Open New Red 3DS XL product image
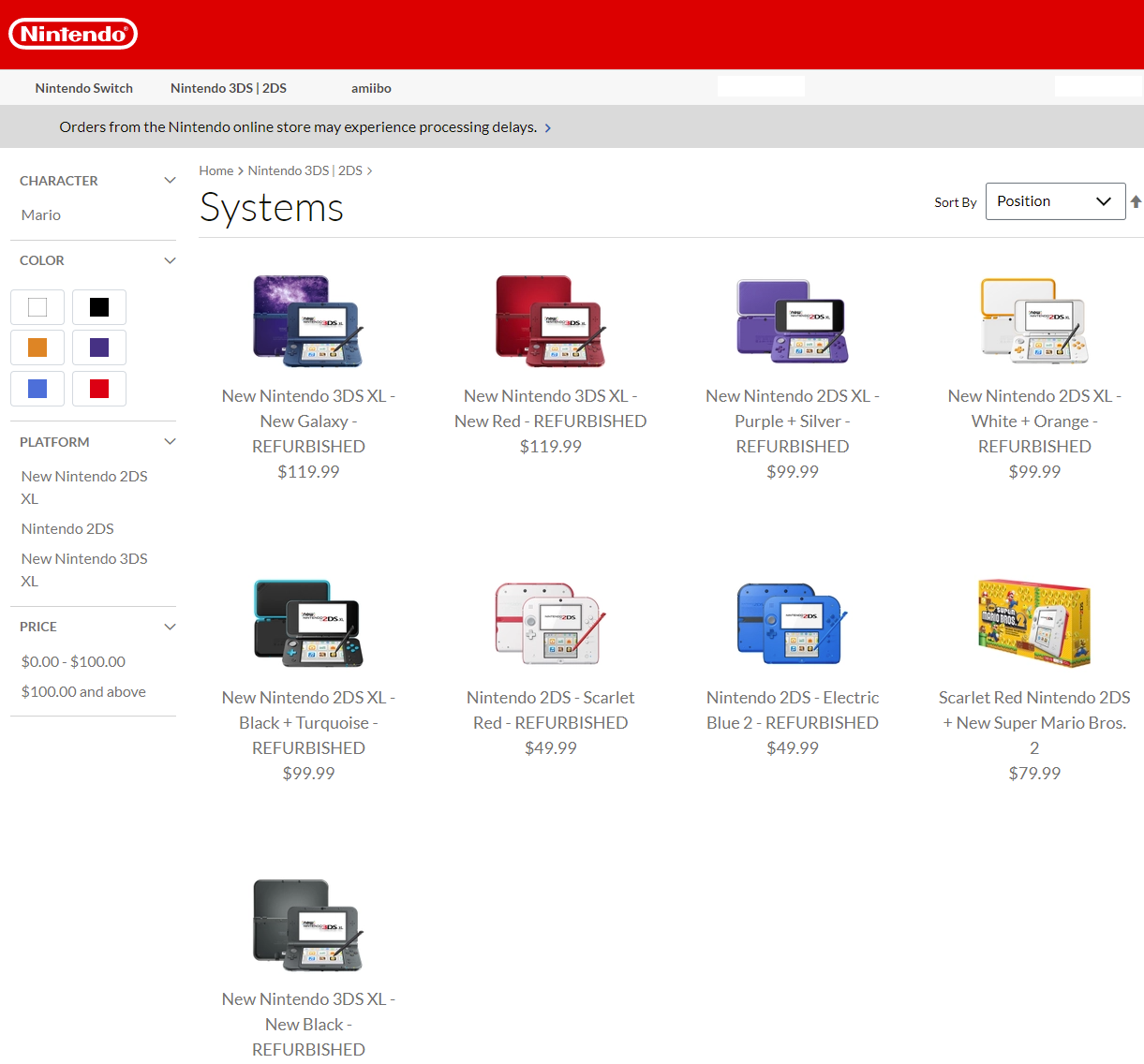The height and width of the screenshot is (1064, 1144). tap(551, 321)
